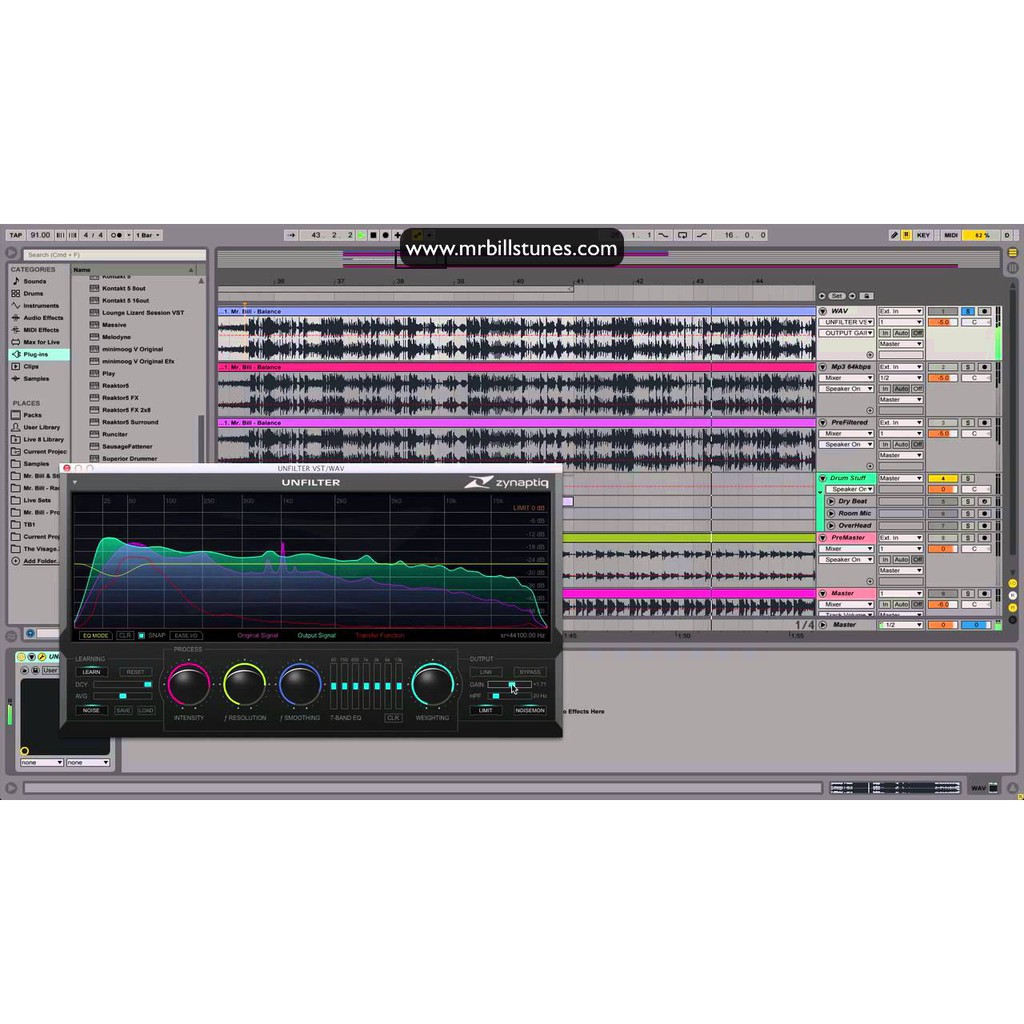Click the Massive plug-in icon

(x=94, y=325)
